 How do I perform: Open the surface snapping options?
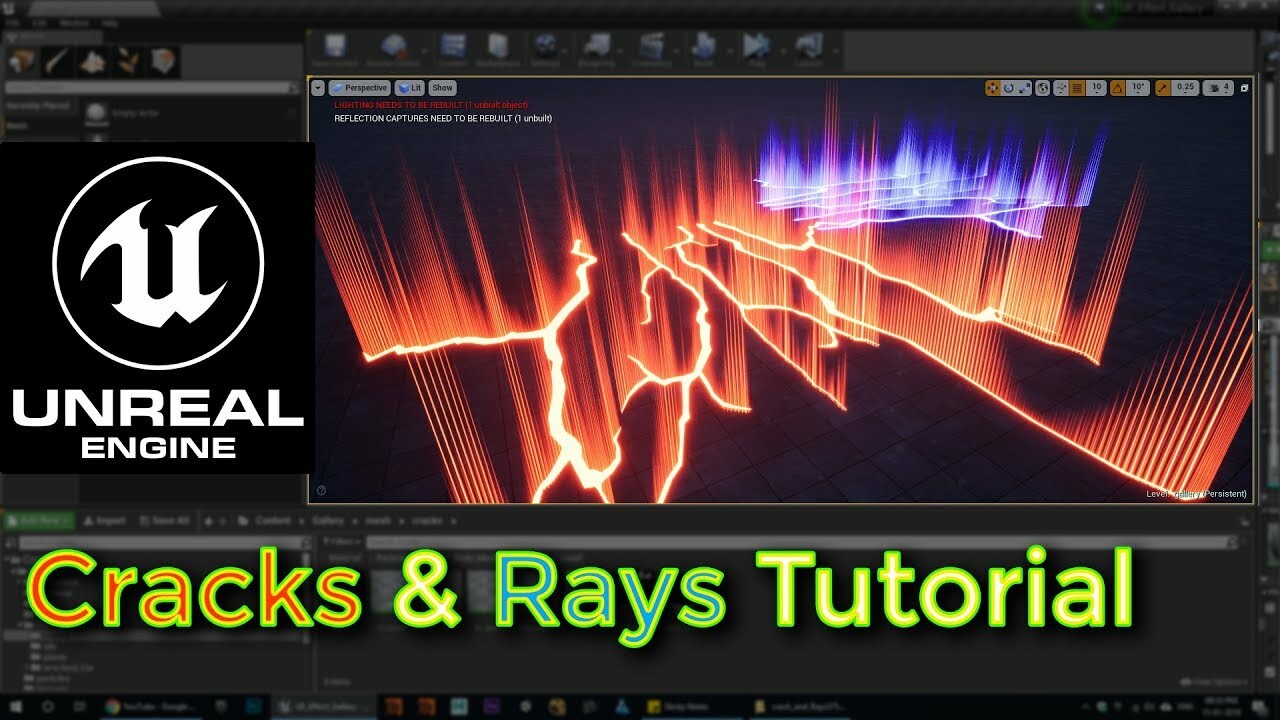click(x=1060, y=88)
